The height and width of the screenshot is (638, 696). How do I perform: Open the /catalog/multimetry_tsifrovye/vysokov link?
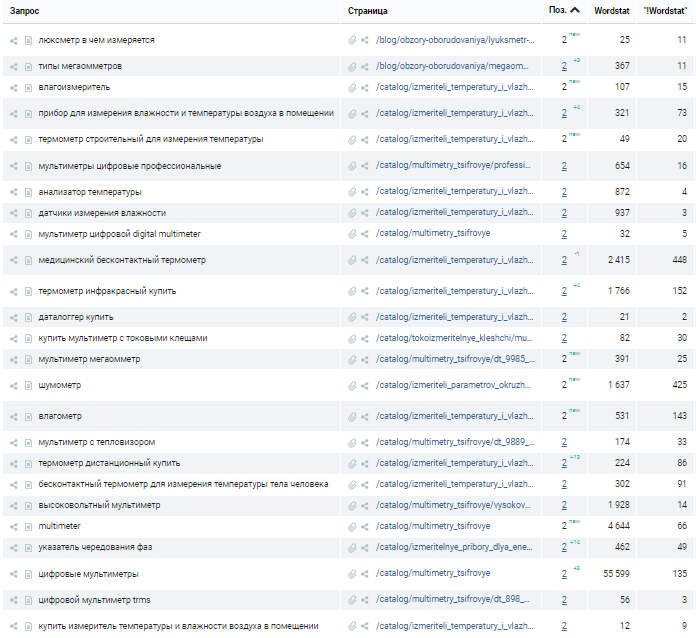pos(453,505)
